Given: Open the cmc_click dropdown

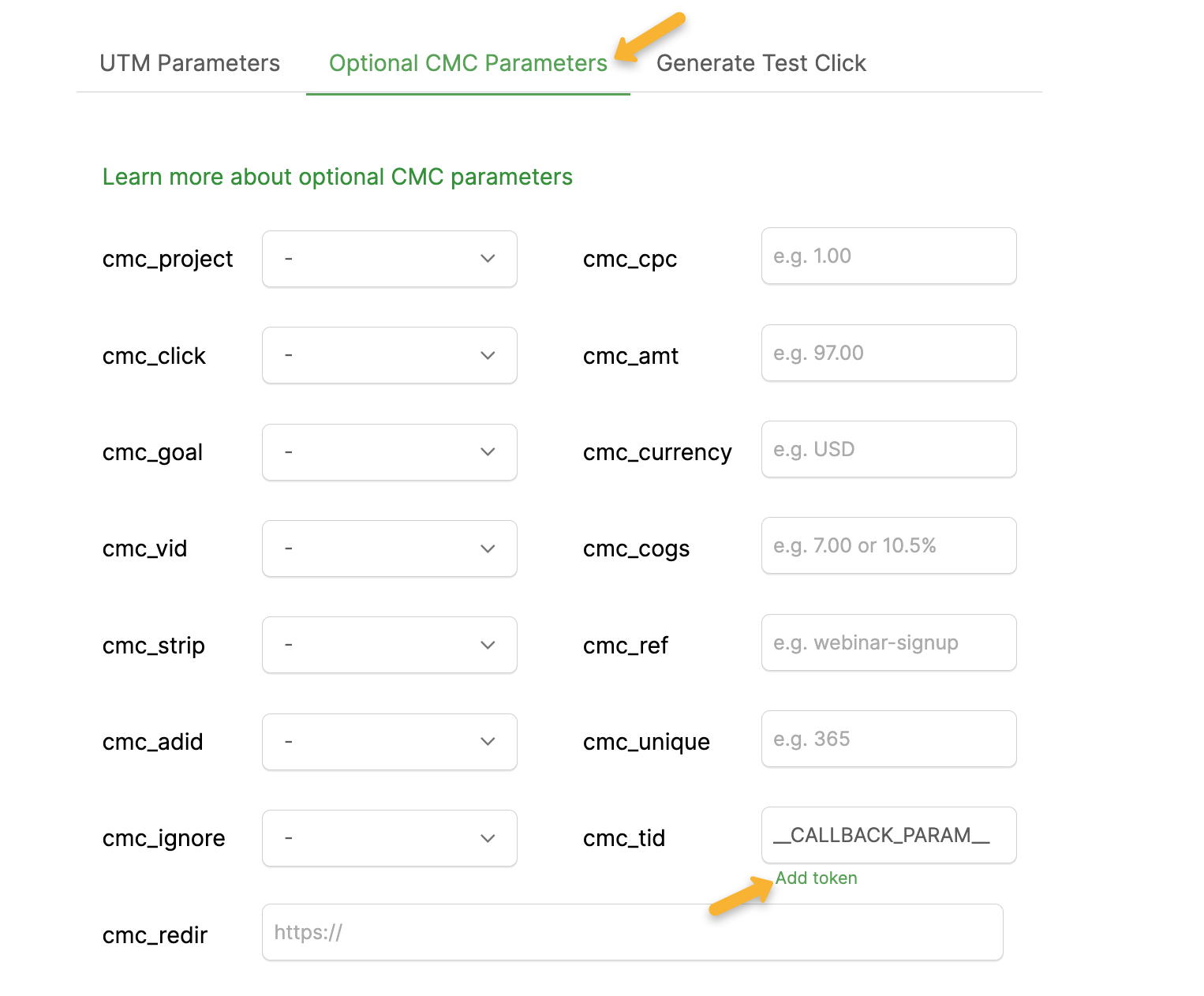Looking at the screenshot, I should [389, 355].
